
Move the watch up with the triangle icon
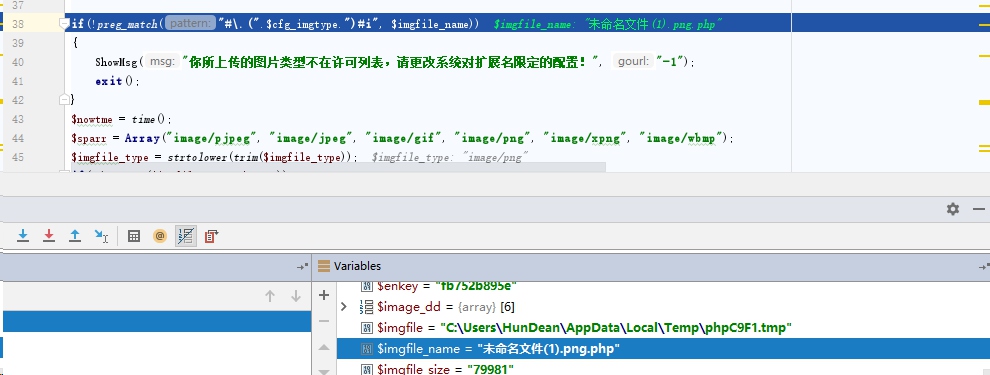point(324,347)
